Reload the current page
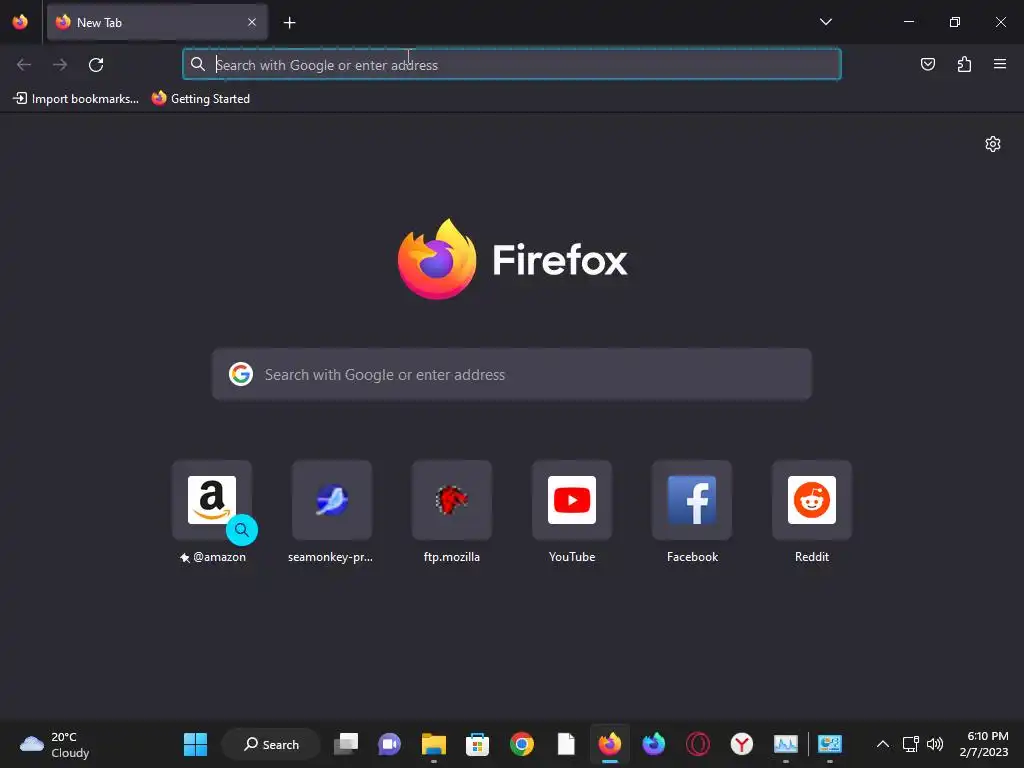This screenshot has height=768, width=1024. [96, 65]
